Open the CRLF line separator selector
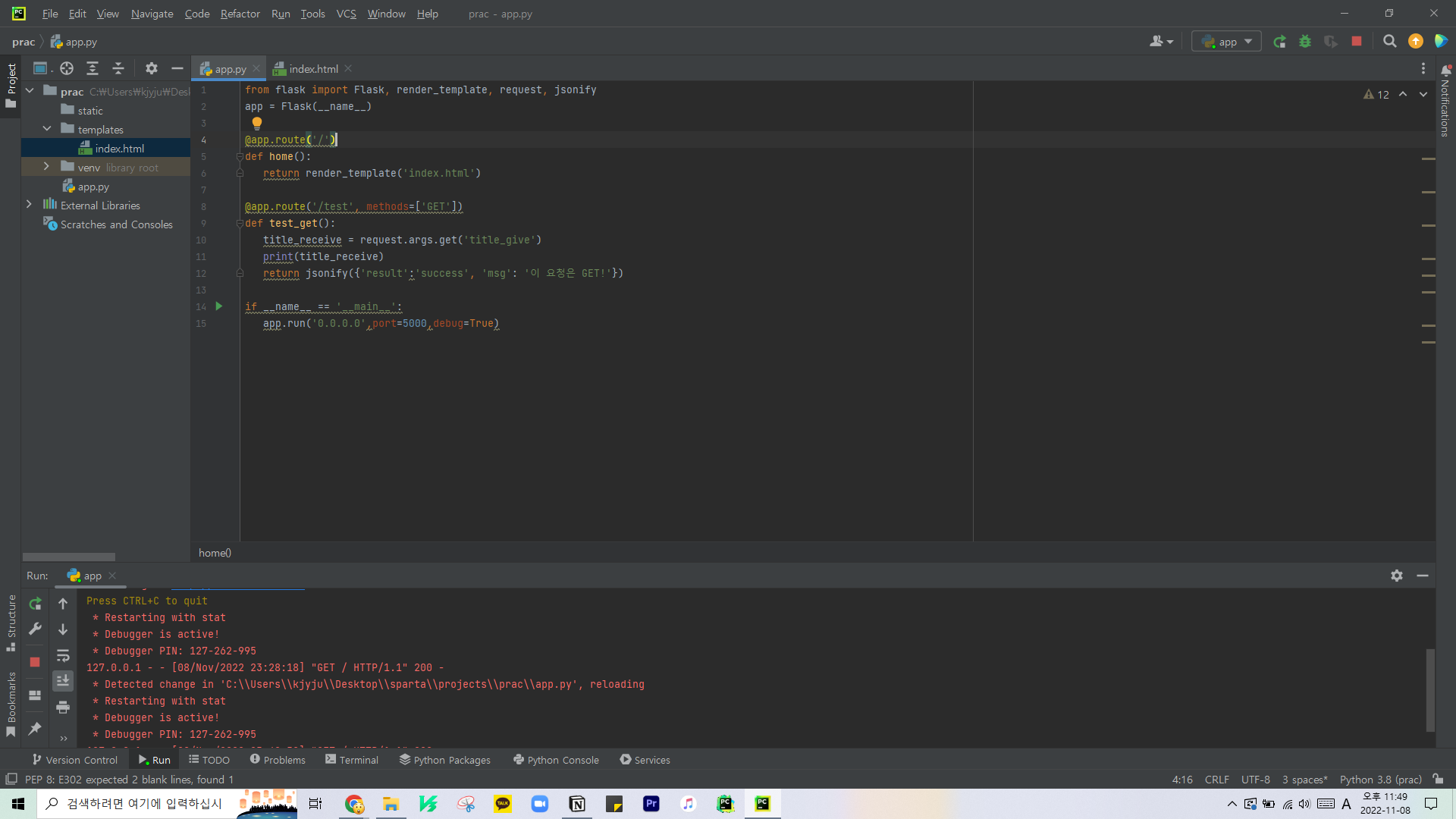The height and width of the screenshot is (819, 1456). click(x=1216, y=780)
